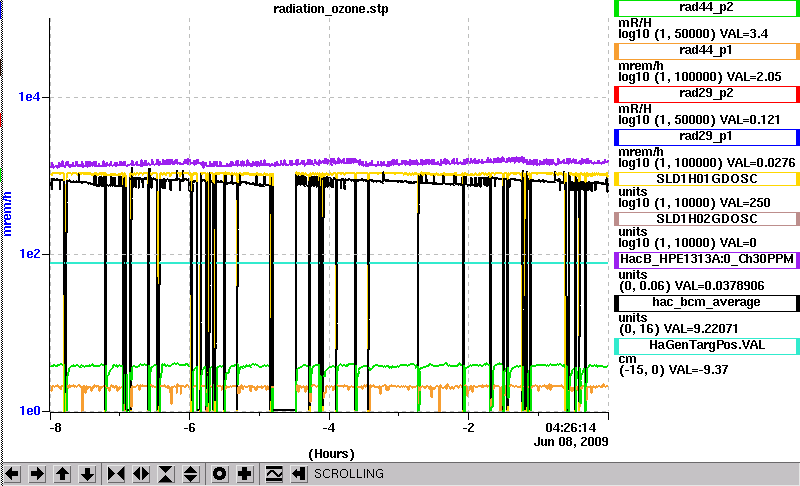The height and width of the screenshot is (486, 800).
Task: Click the mrem/h y-axis label
Action: click(7, 214)
